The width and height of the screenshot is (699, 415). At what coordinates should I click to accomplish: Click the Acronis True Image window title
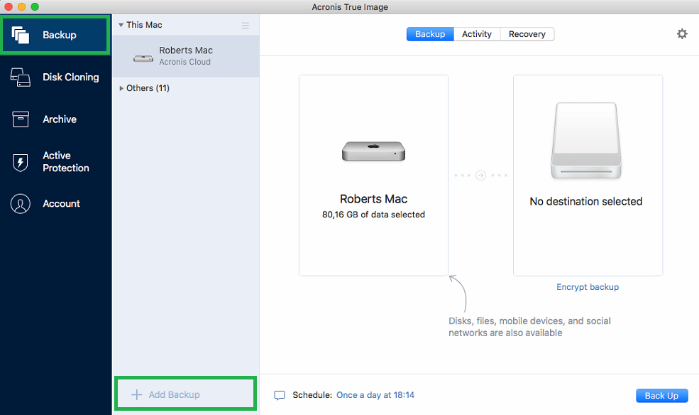[x=350, y=7]
